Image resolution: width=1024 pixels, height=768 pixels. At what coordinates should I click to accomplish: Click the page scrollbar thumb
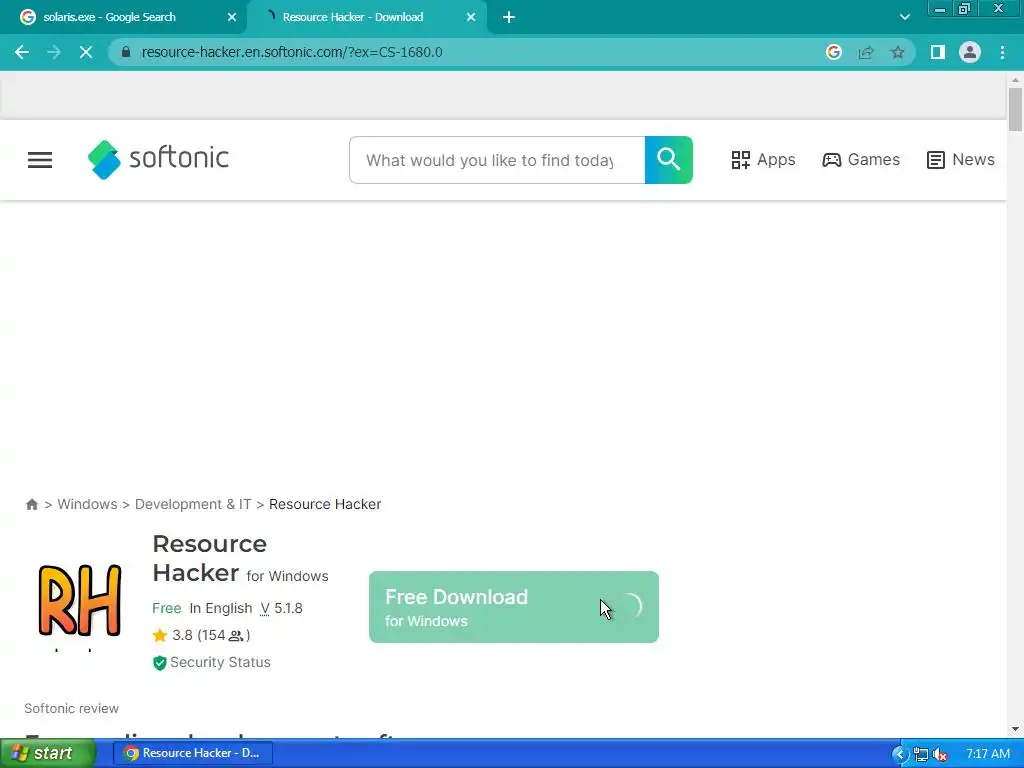click(x=1015, y=109)
